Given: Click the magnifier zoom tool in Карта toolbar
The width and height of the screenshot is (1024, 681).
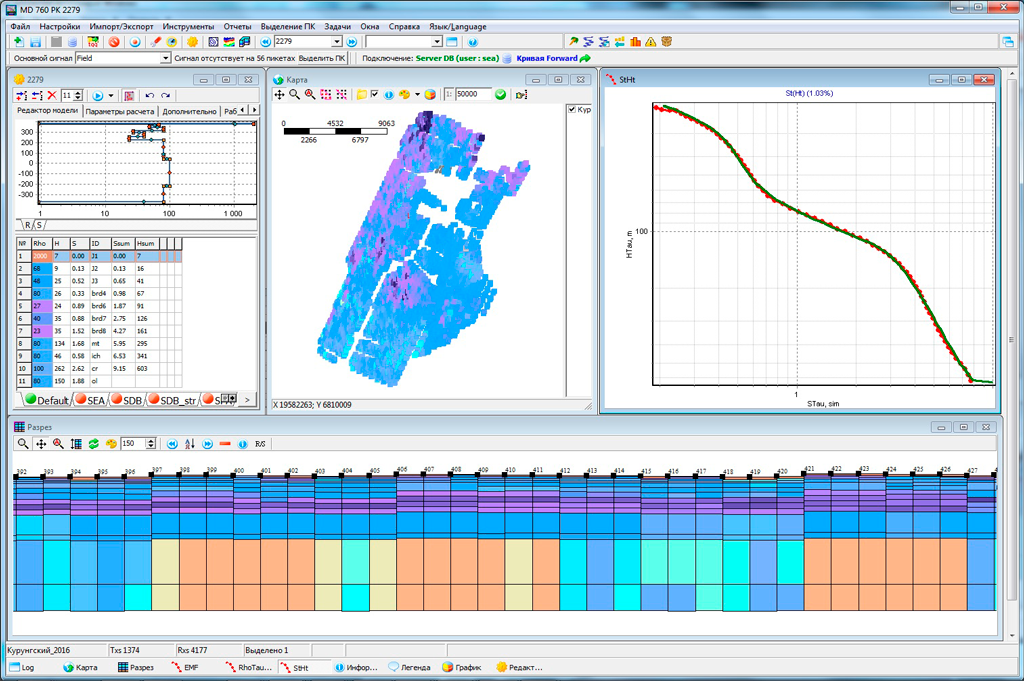Looking at the screenshot, I should (x=295, y=94).
